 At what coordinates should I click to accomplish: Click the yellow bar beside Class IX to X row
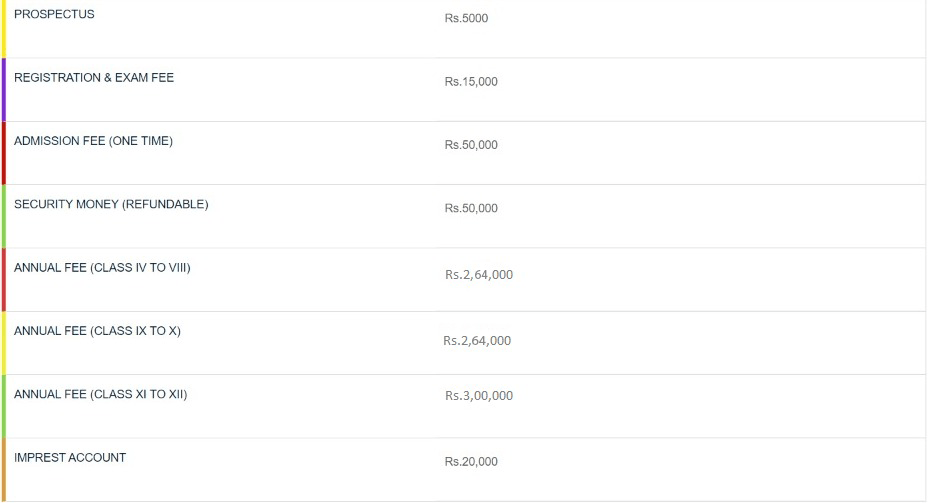pyautogui.click(x=4, y=343)
